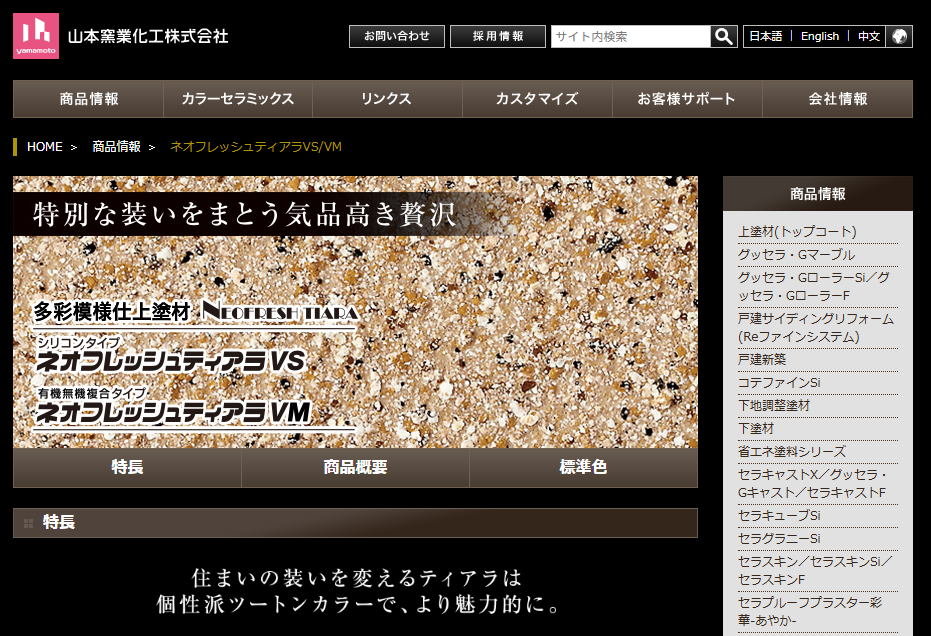931x636 pixels.
Task: Click the 採用情報 button
Action: point(498,36)
